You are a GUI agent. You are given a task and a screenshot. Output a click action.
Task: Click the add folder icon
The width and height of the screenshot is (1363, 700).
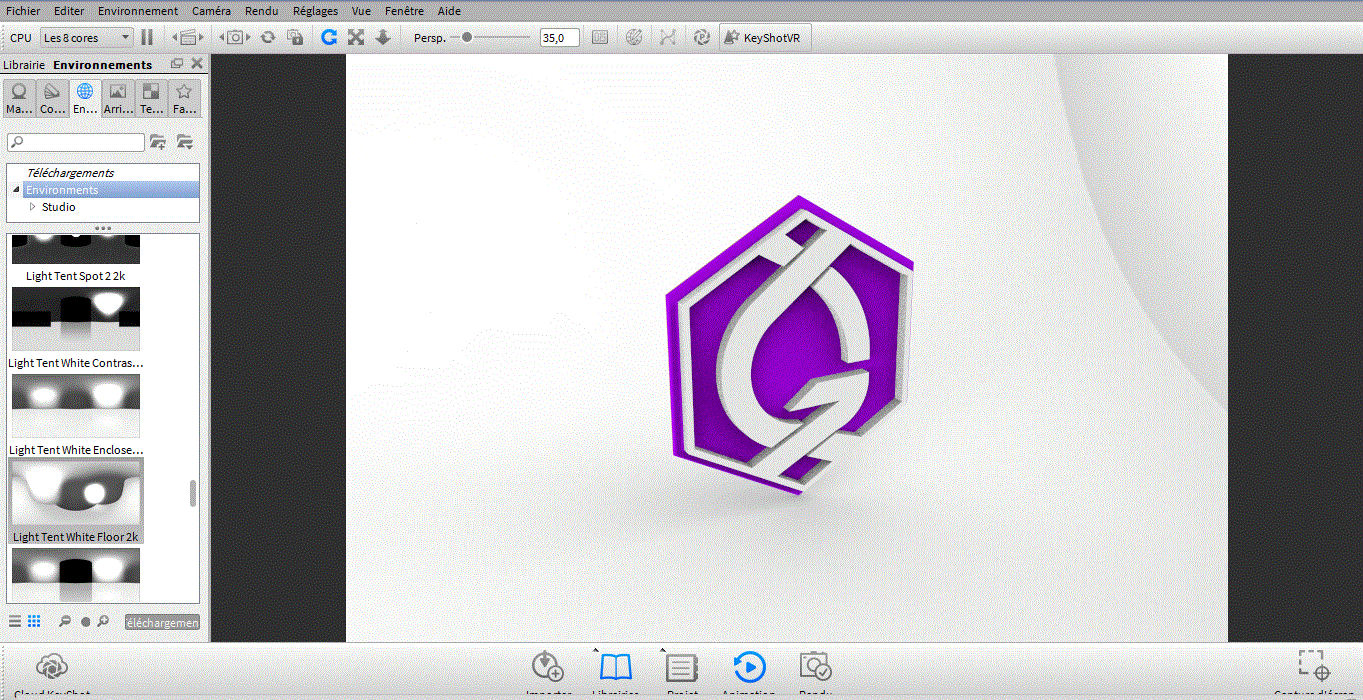[x=158, y=142]
